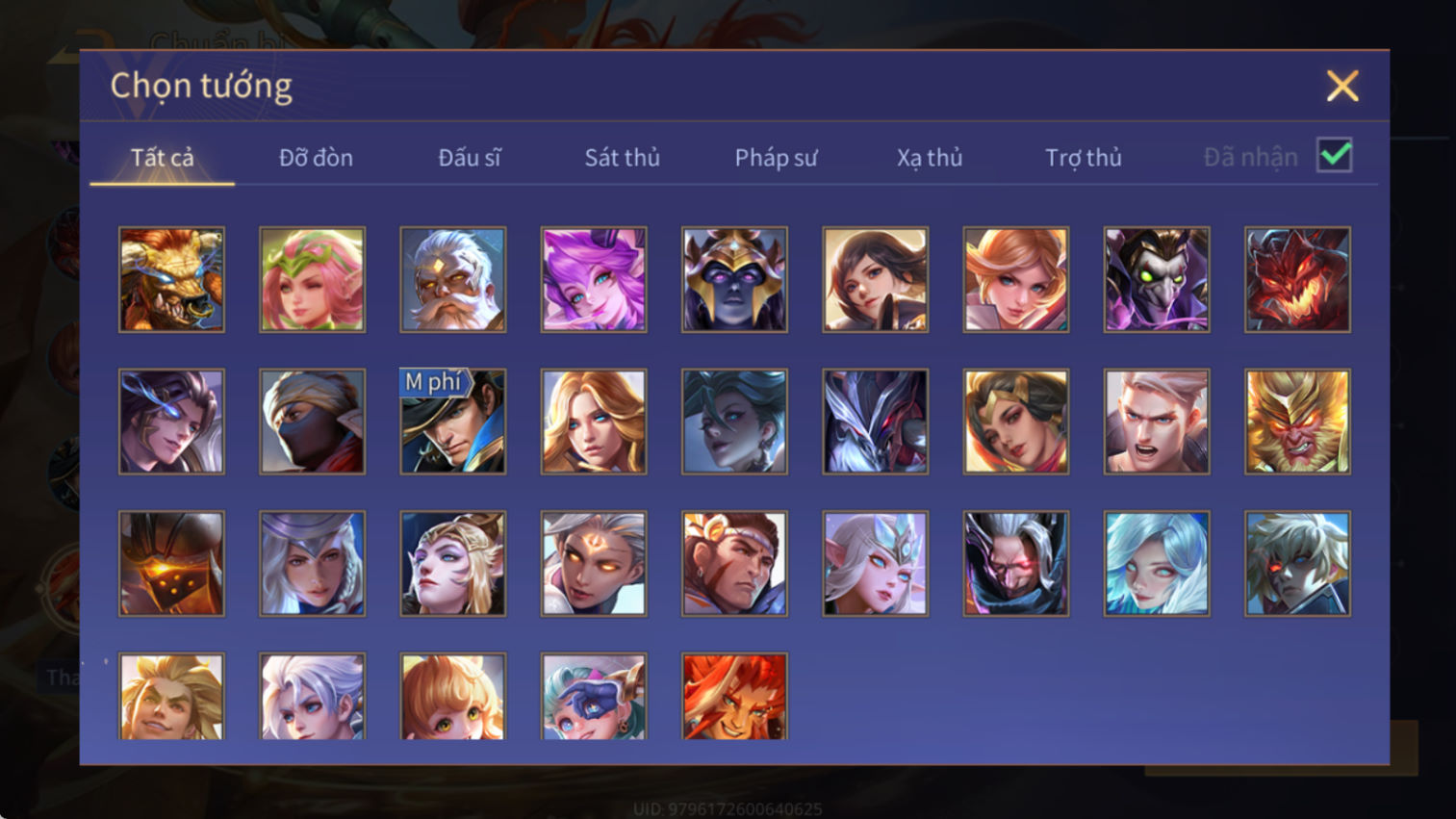Viewport: 1456px width, 819px height.
Task: Select the red demon hero portrait
Action: tap(1297, 280)
